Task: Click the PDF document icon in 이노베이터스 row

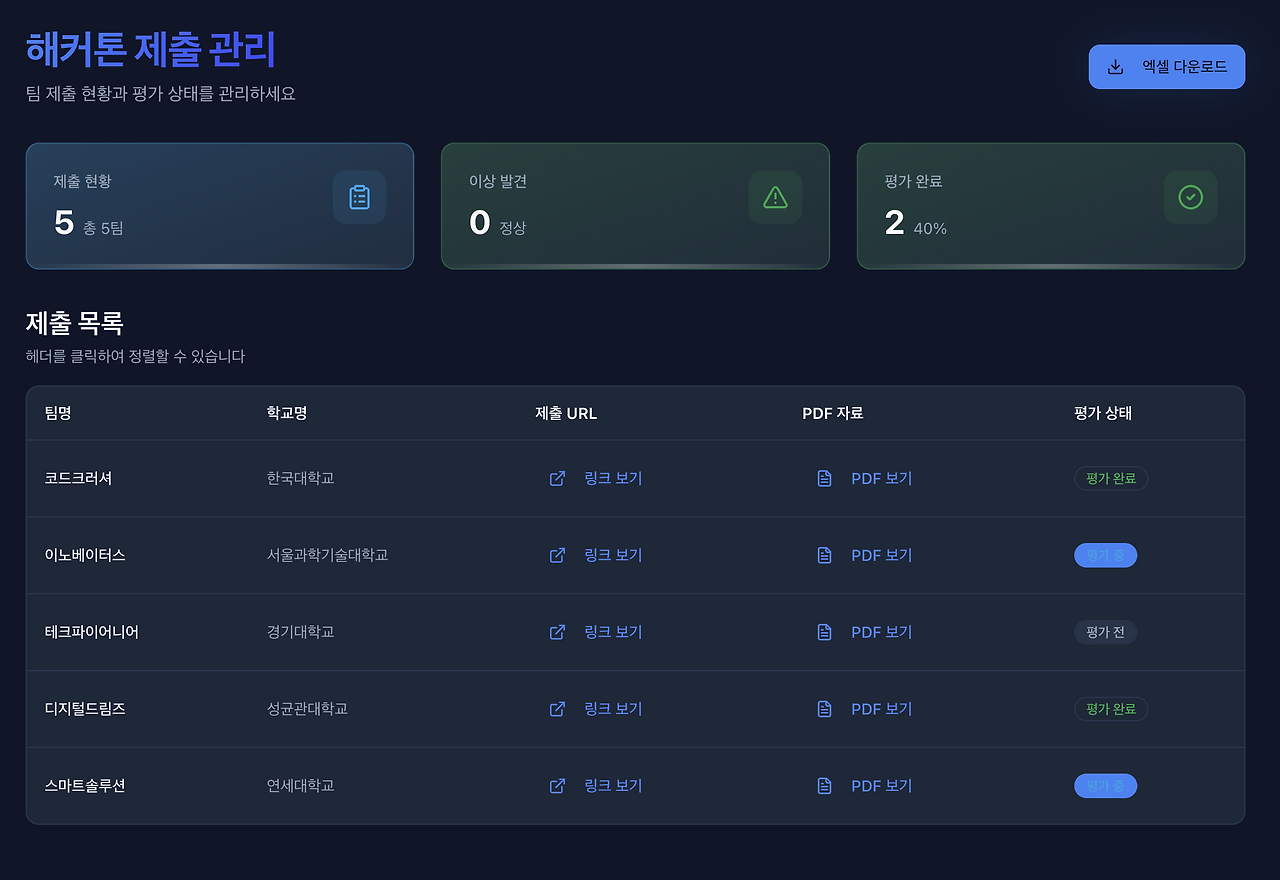Action: [x=823, y=555]
